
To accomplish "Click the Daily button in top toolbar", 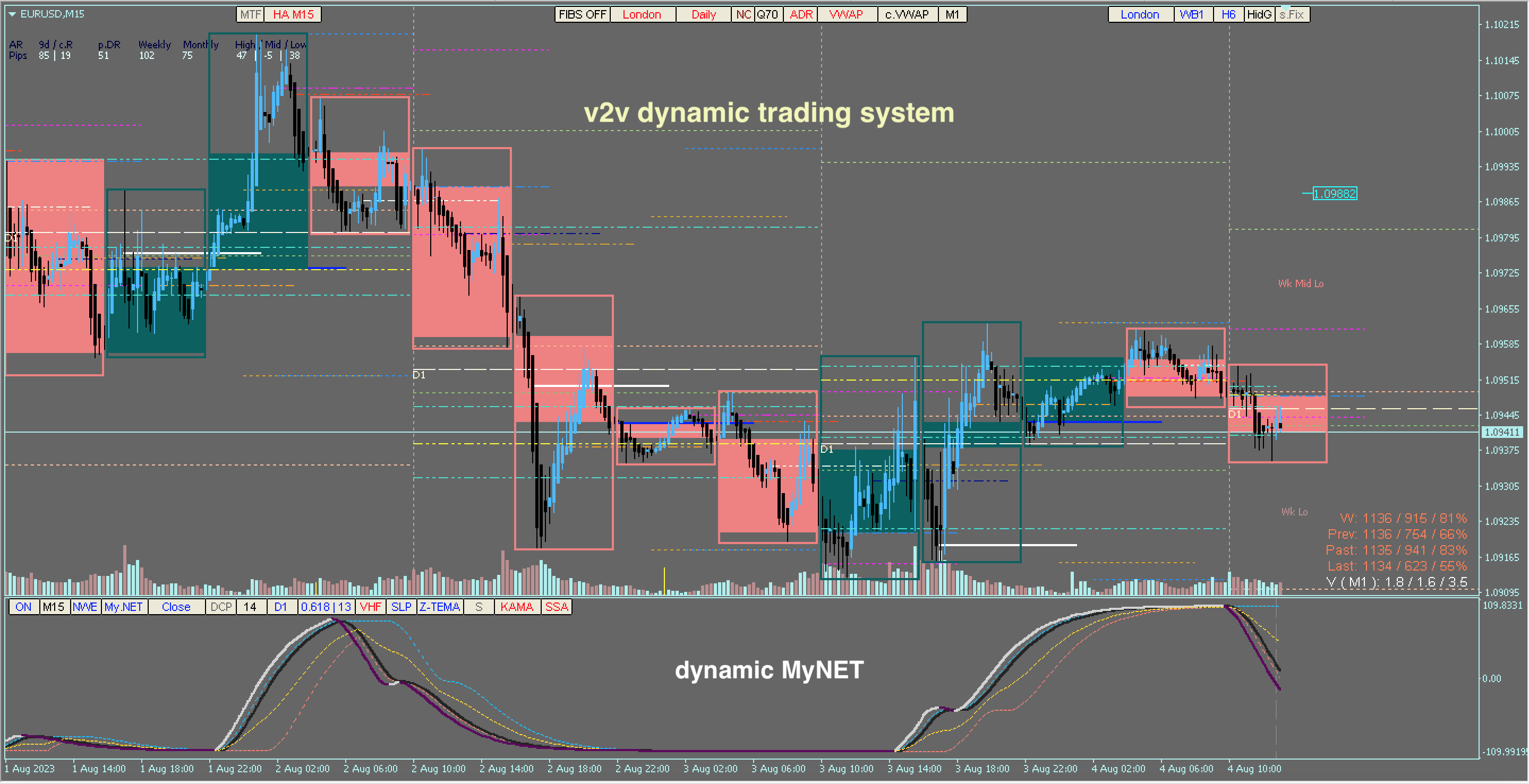I will 703,14.
